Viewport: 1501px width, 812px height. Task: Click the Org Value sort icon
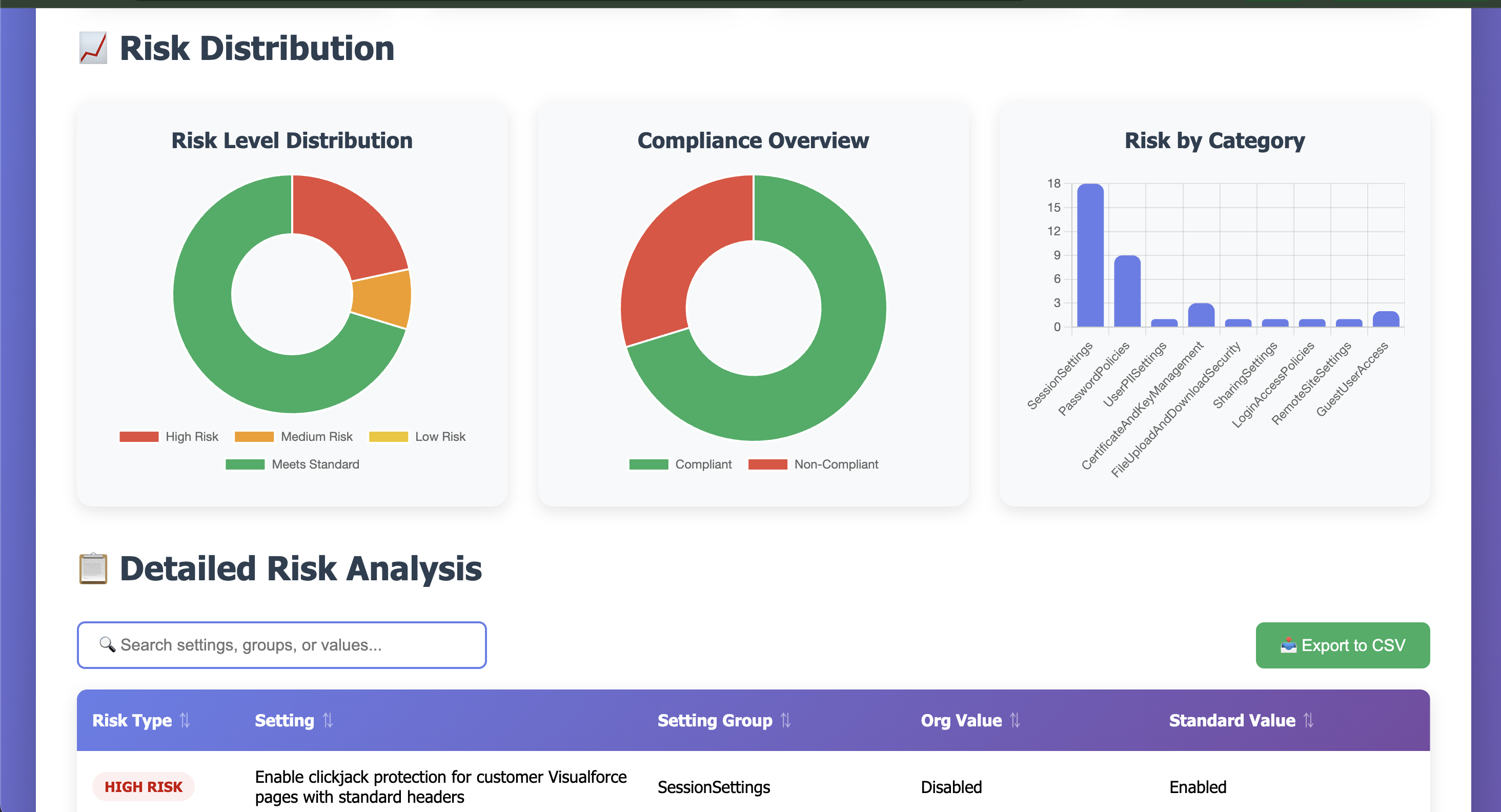pos(1015,721)
